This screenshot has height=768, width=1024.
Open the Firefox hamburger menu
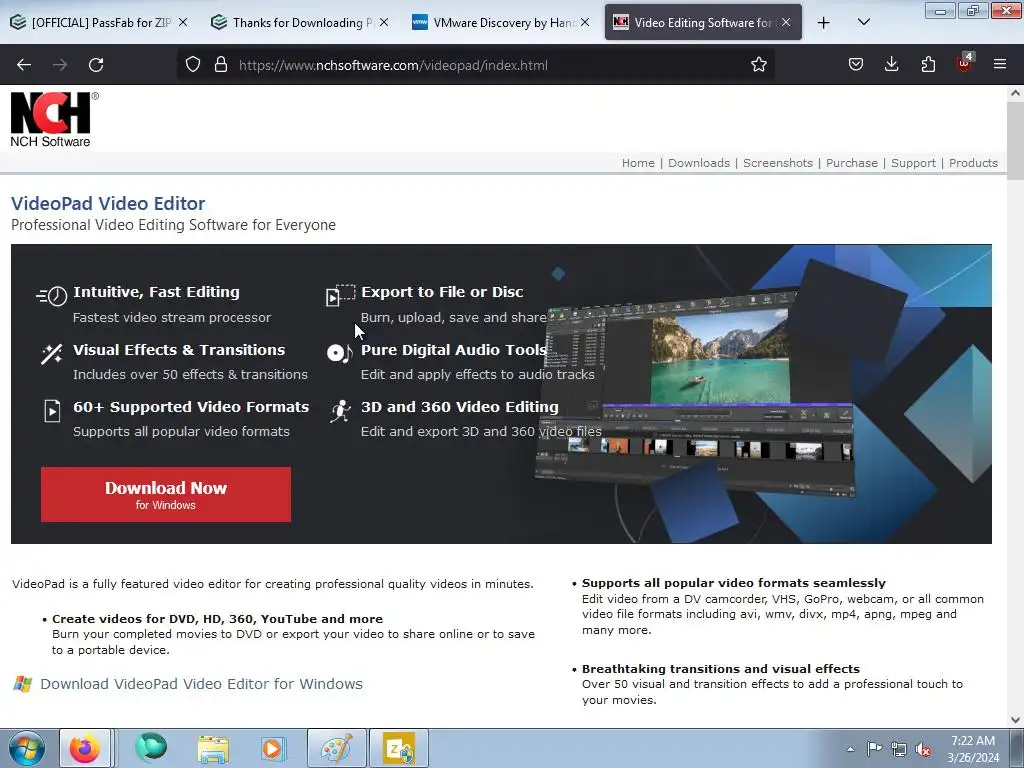point(1000,65)
